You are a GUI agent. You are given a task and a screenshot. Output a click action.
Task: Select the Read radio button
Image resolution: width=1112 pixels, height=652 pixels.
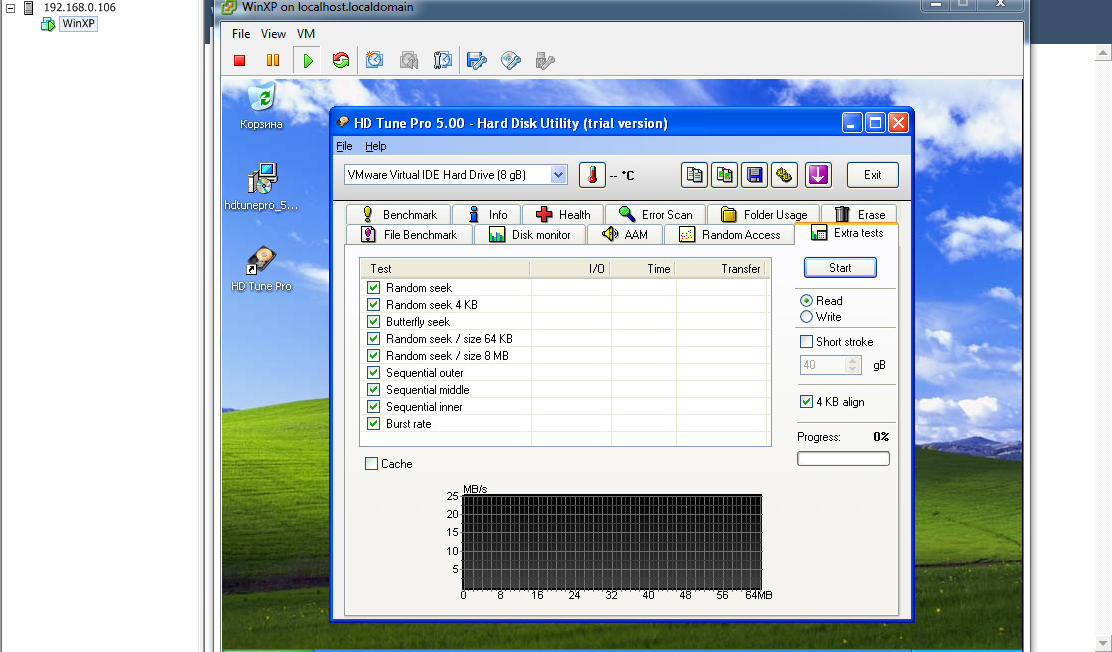[806, 301]
